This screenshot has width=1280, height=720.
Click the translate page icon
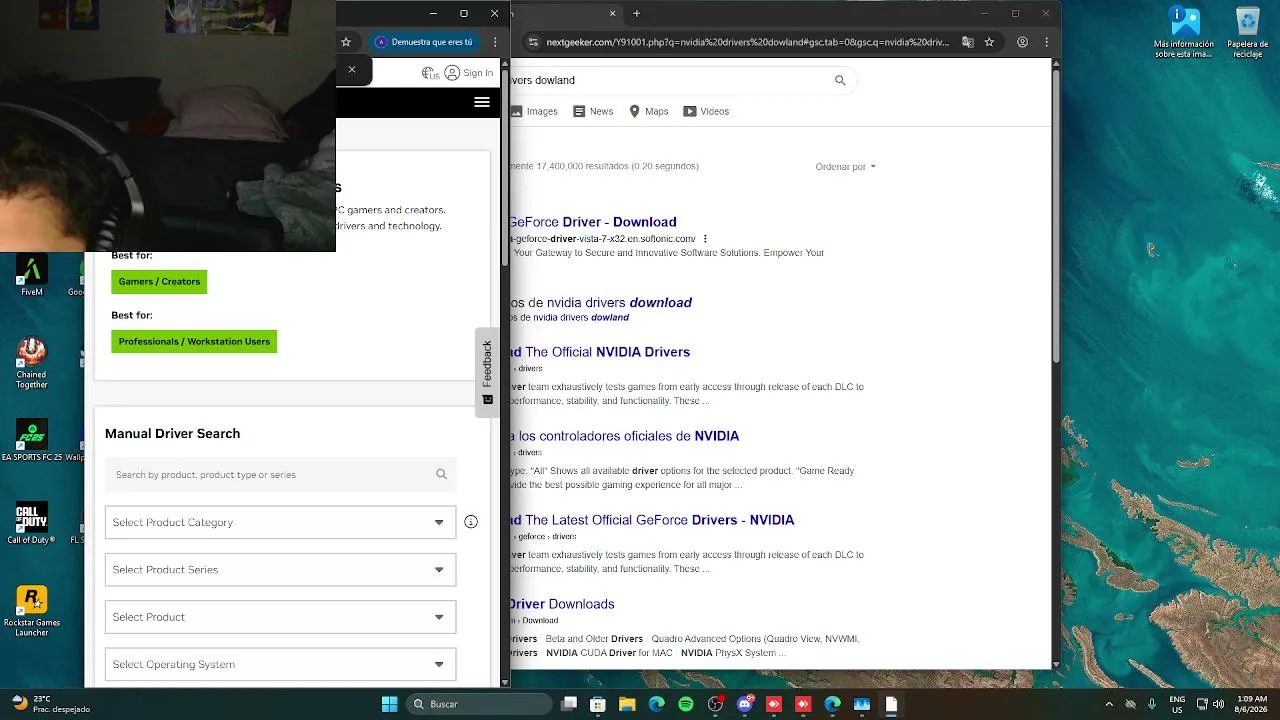tap(967, 42)
